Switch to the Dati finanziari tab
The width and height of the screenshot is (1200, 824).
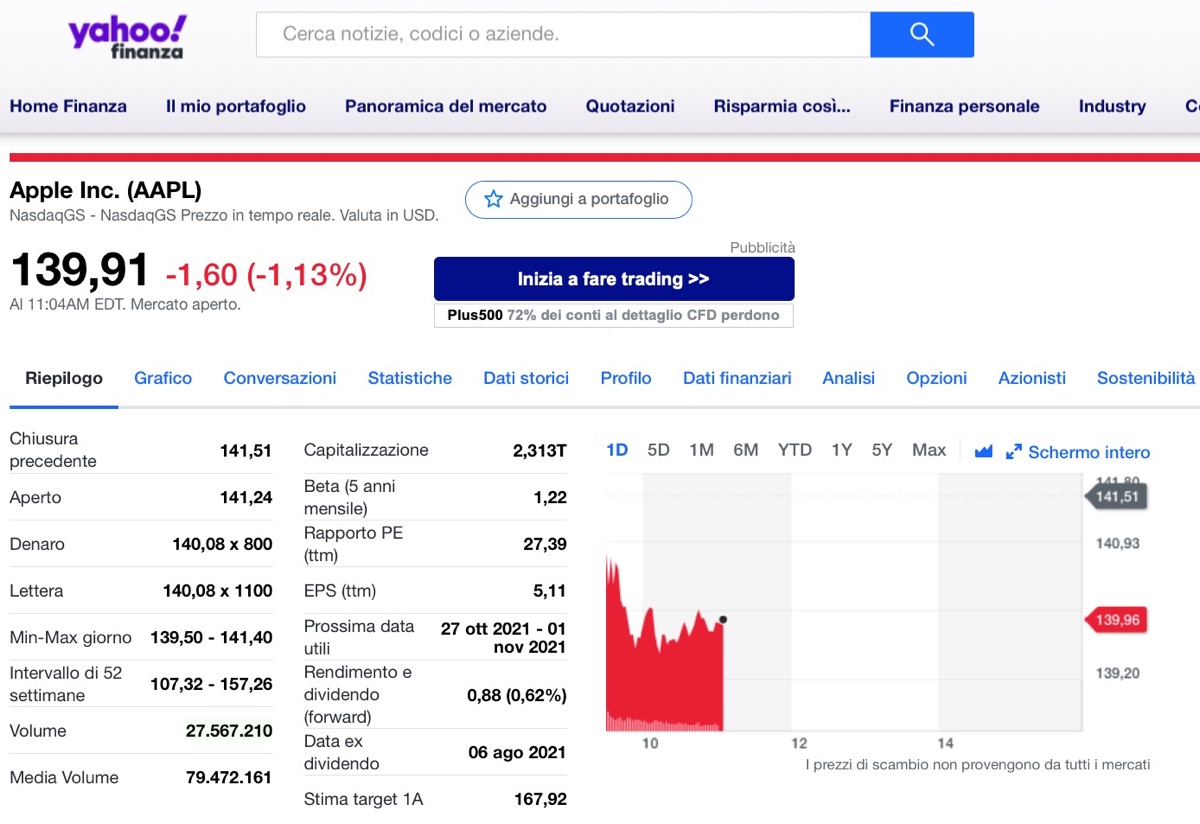[x=737, y=378]
